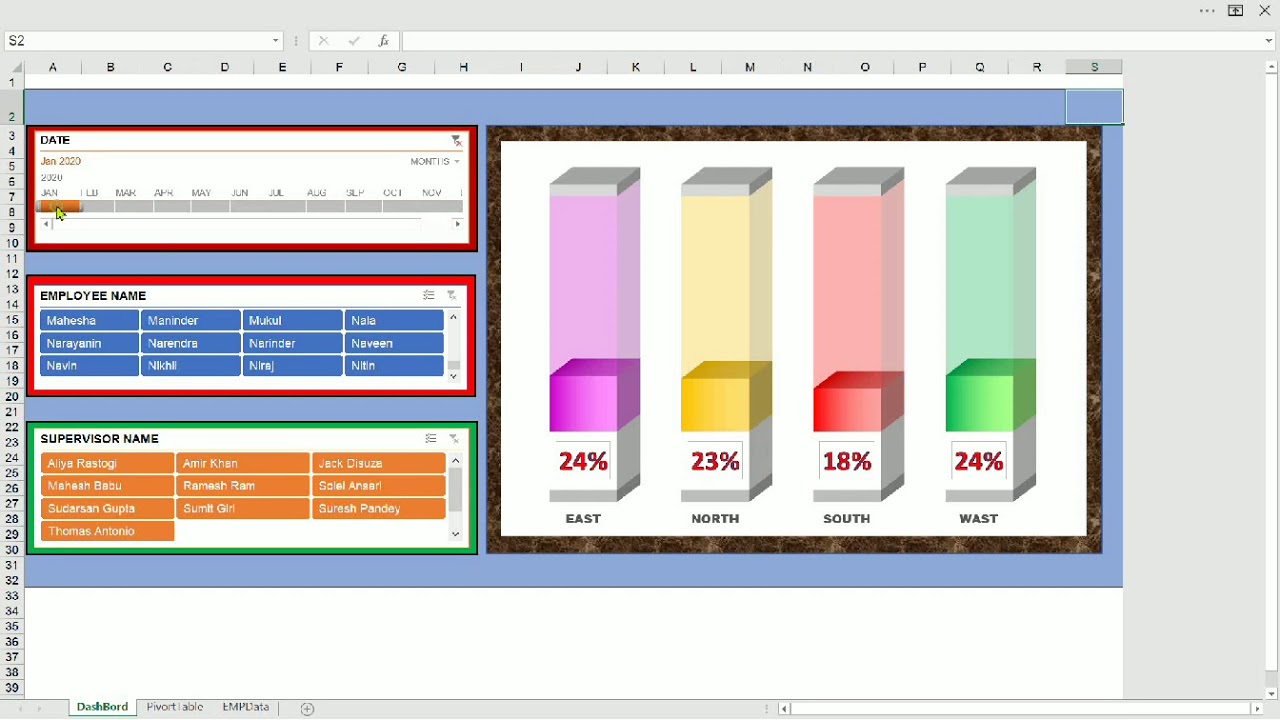Switch to the EMPData sheet tab
Viewport: 1280px width, 720px height.
point(246,707)
